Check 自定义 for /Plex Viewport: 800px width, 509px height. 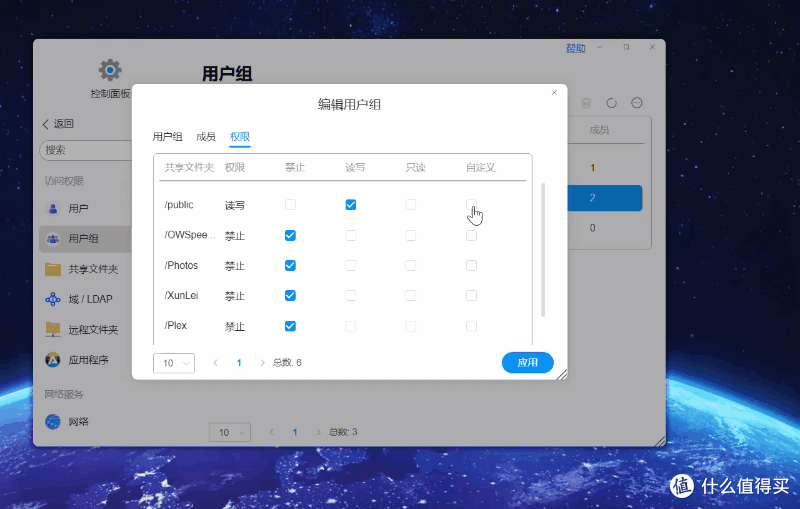[471, 326]
